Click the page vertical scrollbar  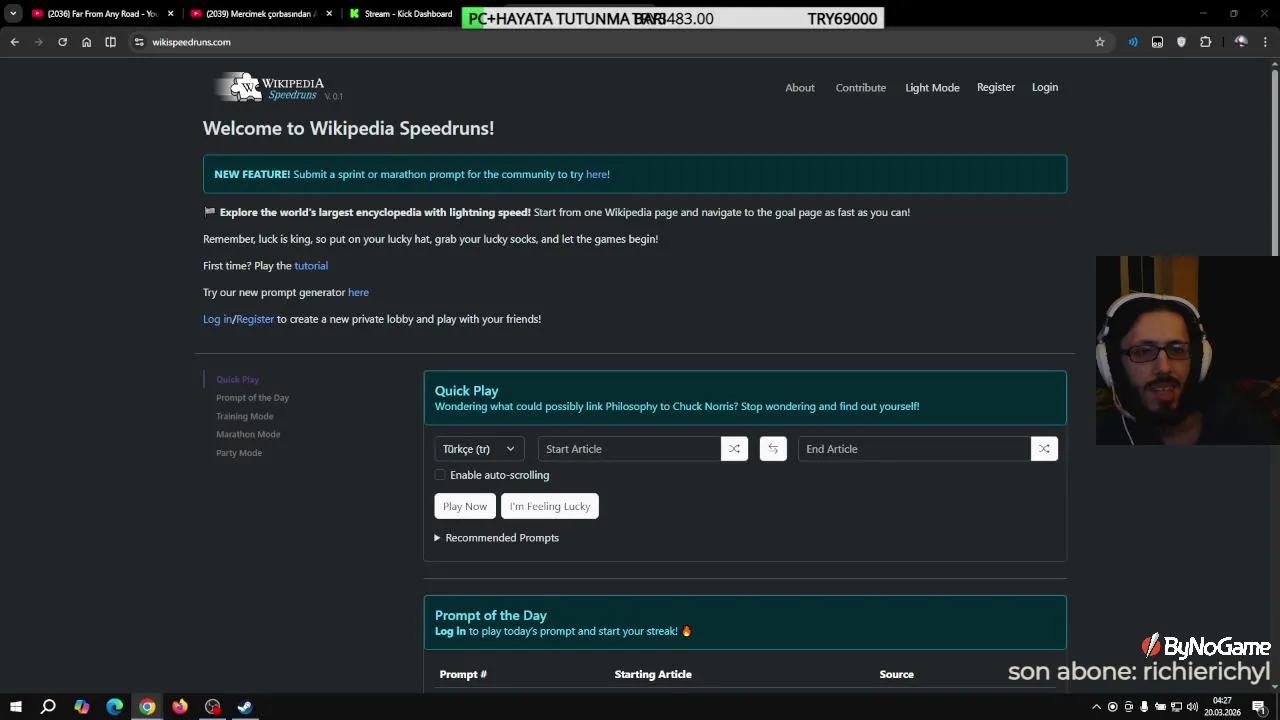pyautogui.click(x=1274, y=160)
